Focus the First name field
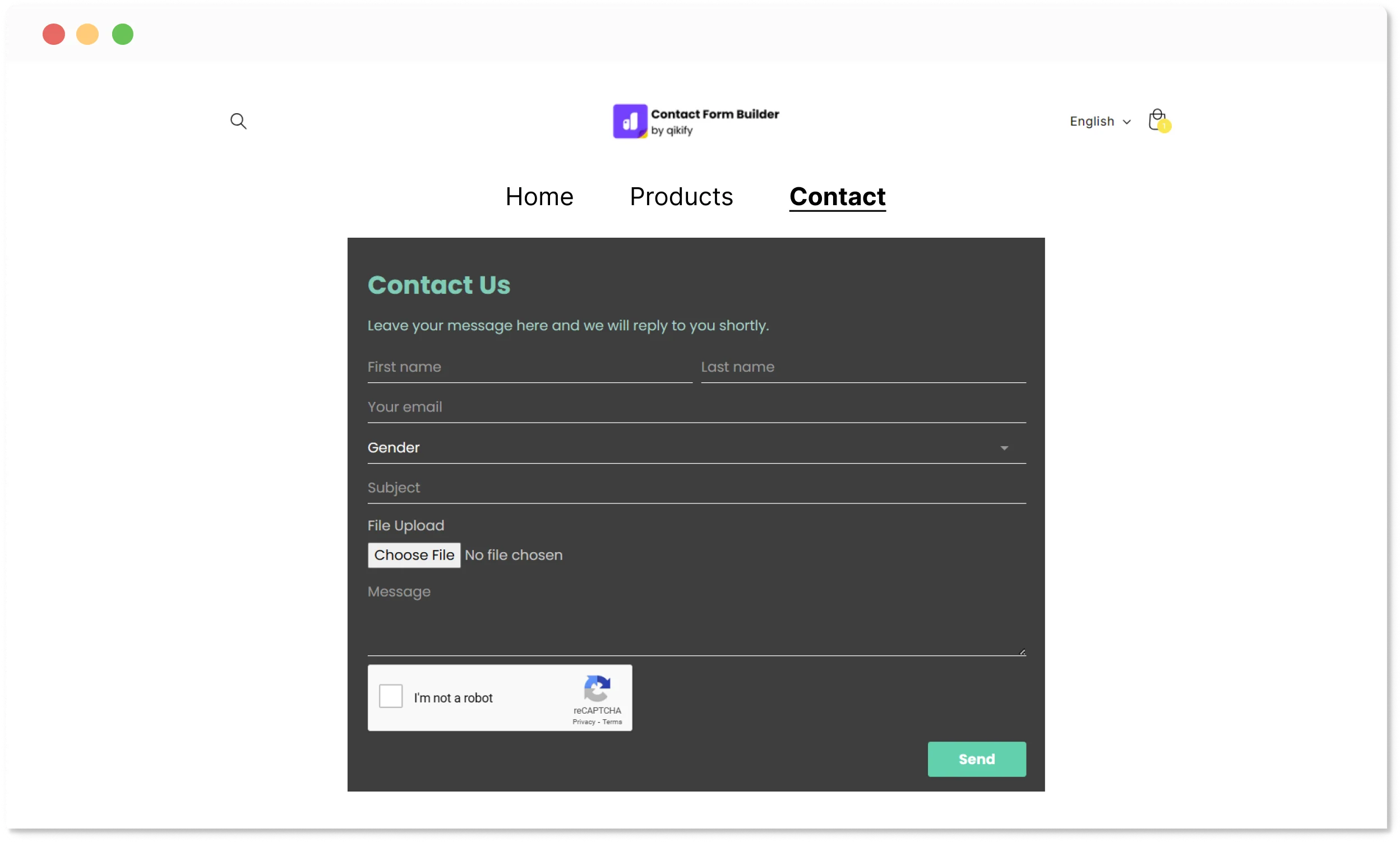Screen dimensions: 1400x842 [529, 367]
